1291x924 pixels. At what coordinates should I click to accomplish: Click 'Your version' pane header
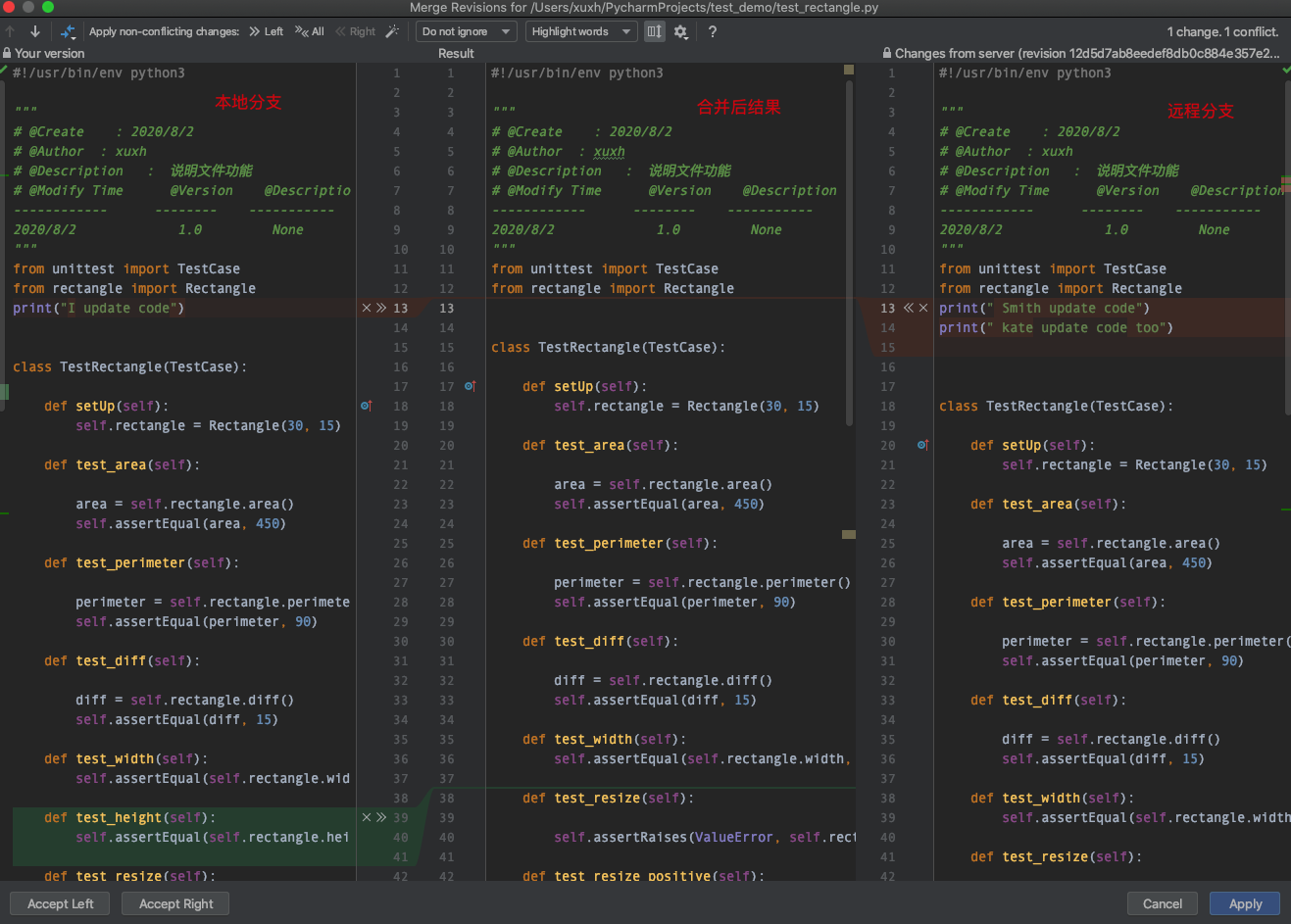50,53
